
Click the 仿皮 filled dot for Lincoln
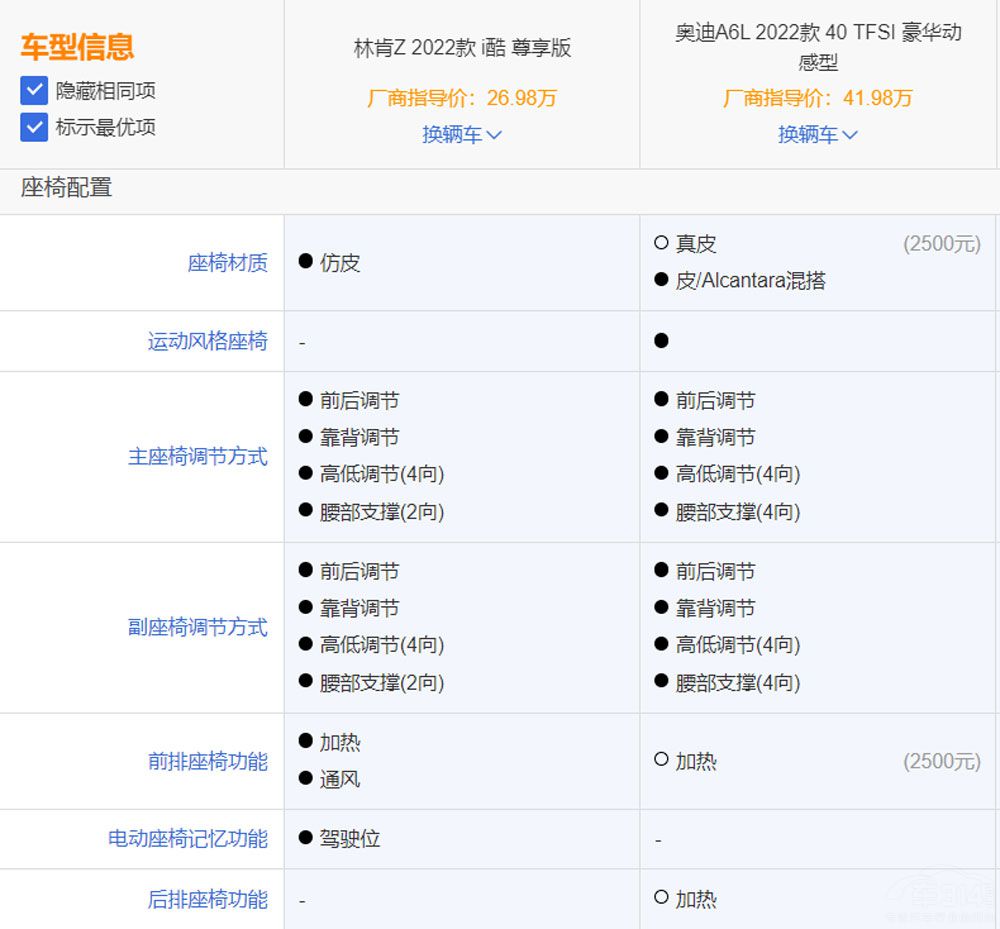click(x=306, y=262)
